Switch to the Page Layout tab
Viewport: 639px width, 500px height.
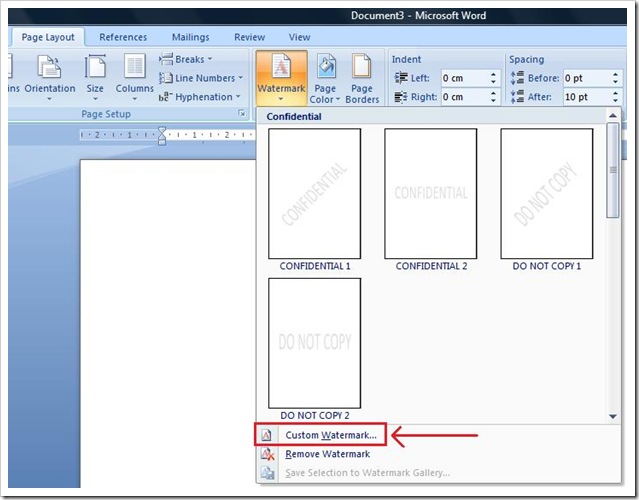click(48, 37)
